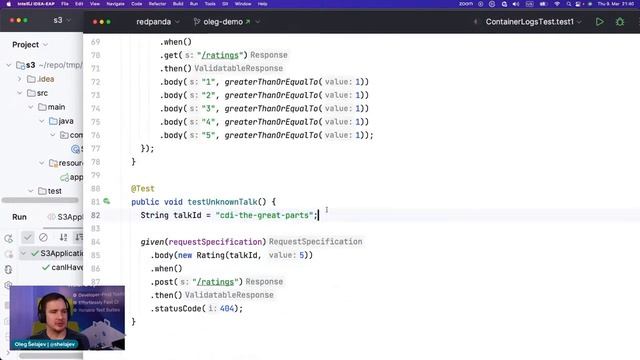Screen dimensions: 640x360
Task: Click the Apple menu icon
Action: [9, 4]
